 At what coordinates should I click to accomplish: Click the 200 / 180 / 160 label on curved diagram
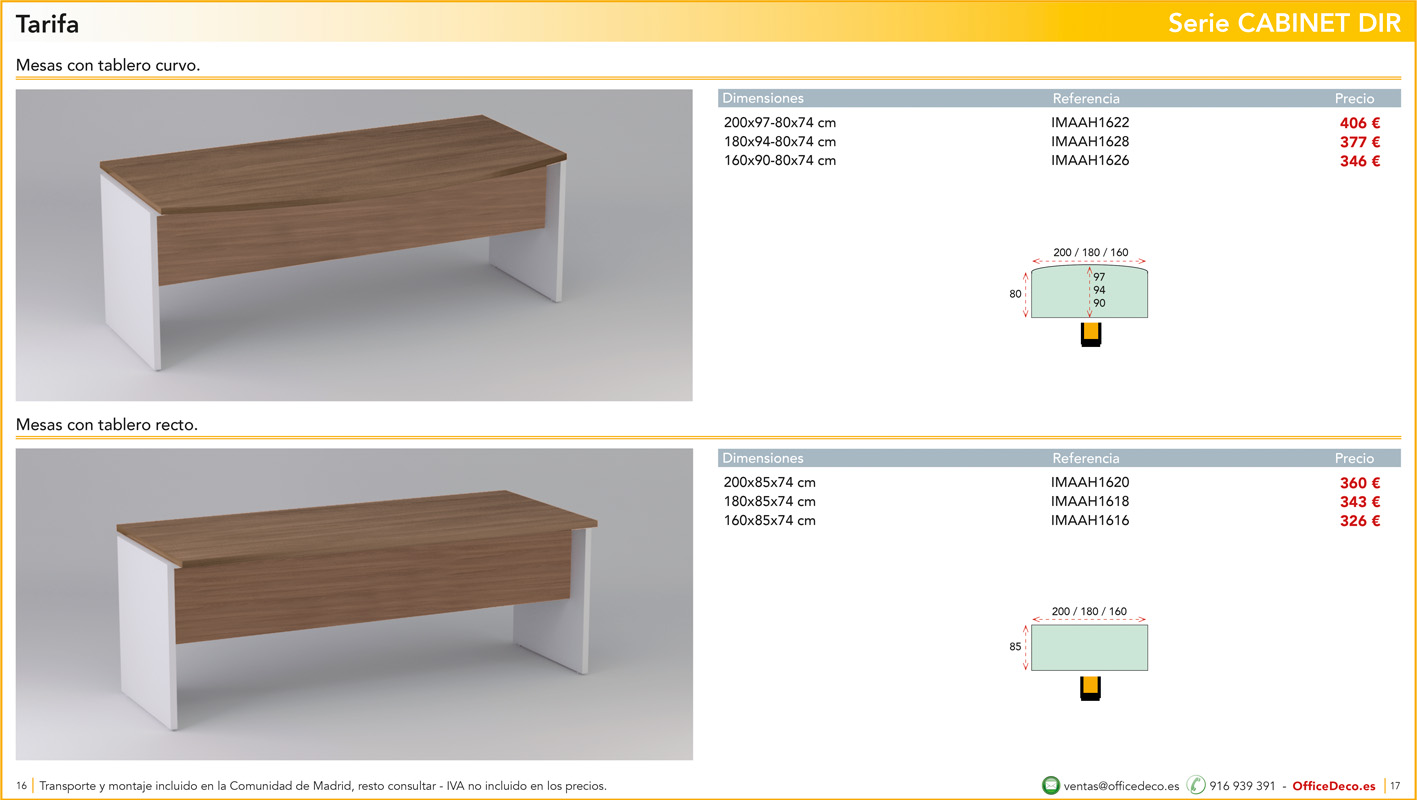(x=1090, y=253)
